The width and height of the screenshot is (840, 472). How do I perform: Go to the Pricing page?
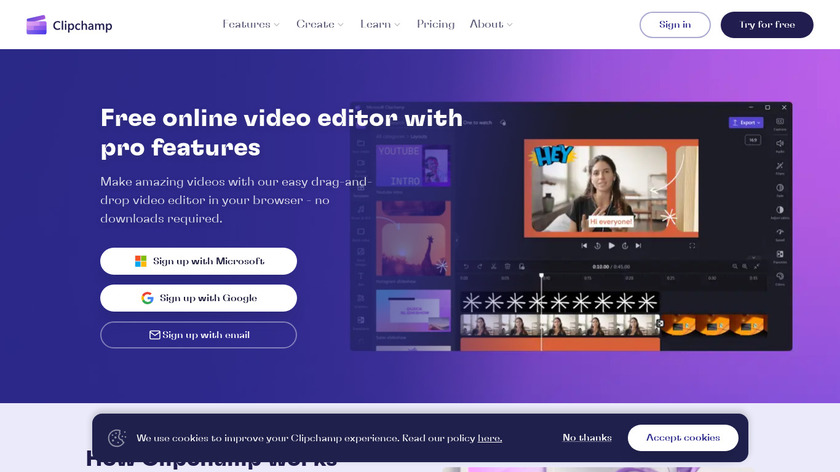436,25
